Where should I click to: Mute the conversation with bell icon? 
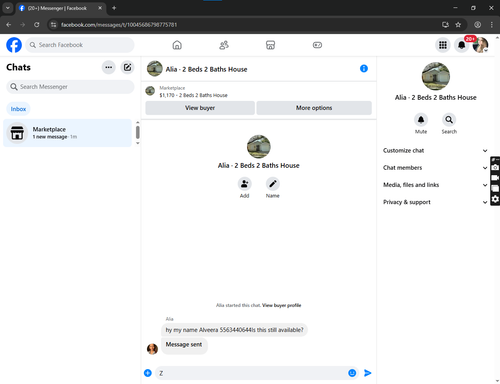point(421,120)
